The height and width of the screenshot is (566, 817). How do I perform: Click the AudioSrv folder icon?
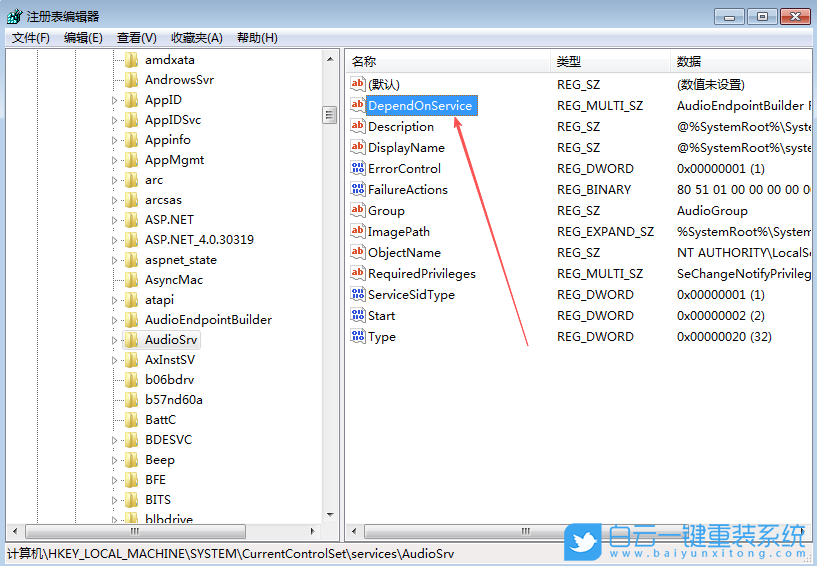(x=131, y=340)
